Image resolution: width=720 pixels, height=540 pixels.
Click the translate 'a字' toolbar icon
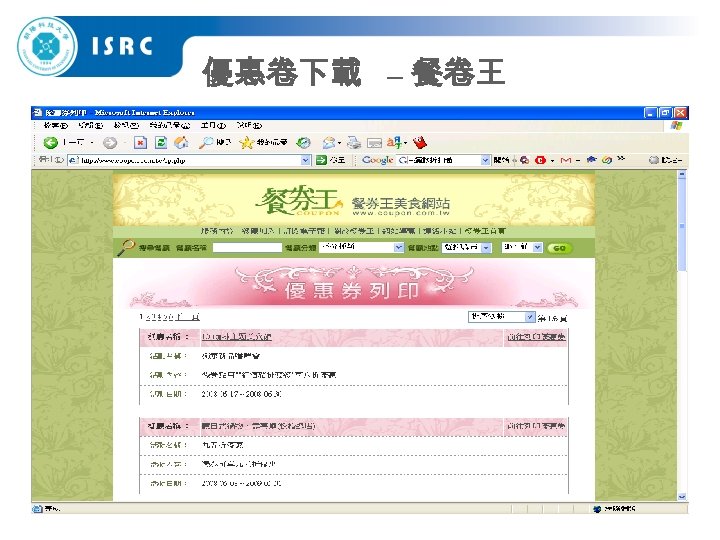(394, 143)
